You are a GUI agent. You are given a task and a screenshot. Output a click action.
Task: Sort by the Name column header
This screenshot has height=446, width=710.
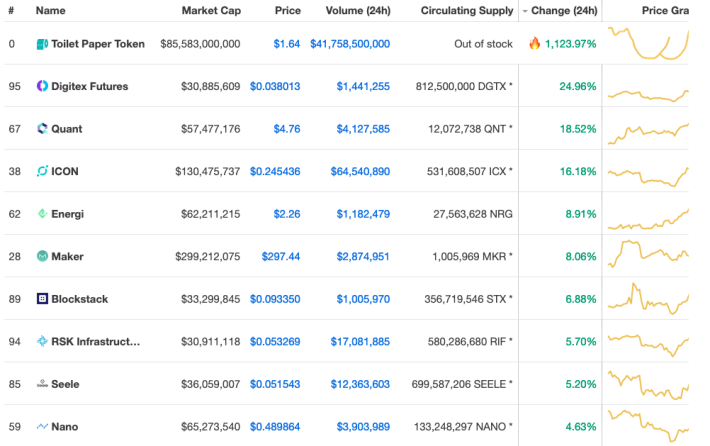coord(51,10)
